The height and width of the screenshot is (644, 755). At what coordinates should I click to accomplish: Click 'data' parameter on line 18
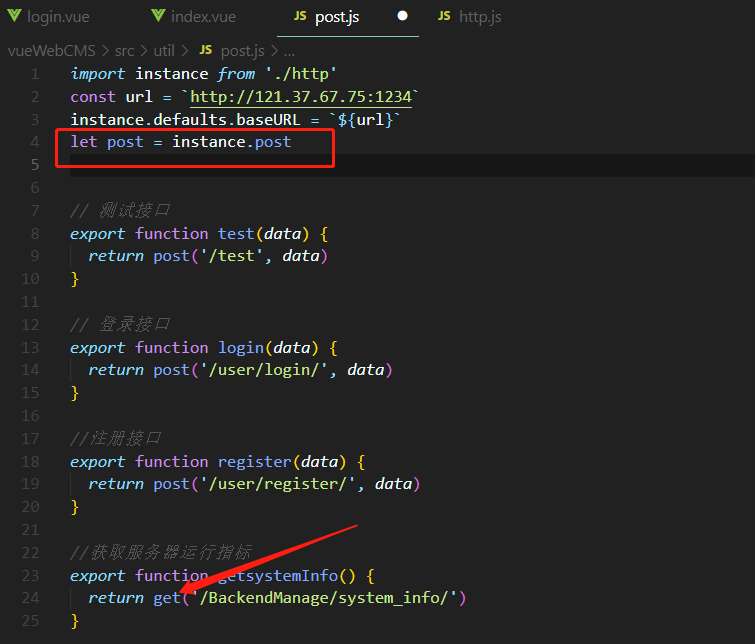(319, 461)
